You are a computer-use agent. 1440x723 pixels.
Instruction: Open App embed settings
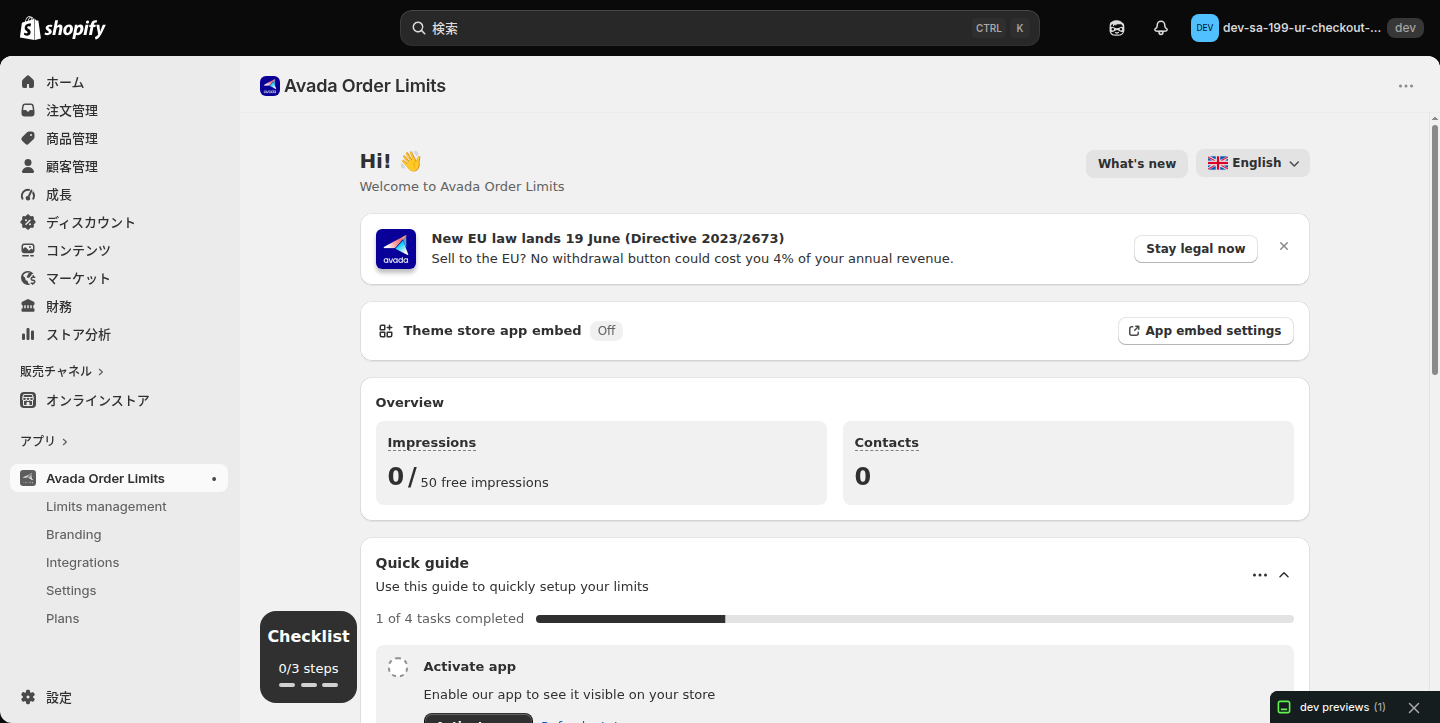pyautogui.click(x=1206, y=331)
